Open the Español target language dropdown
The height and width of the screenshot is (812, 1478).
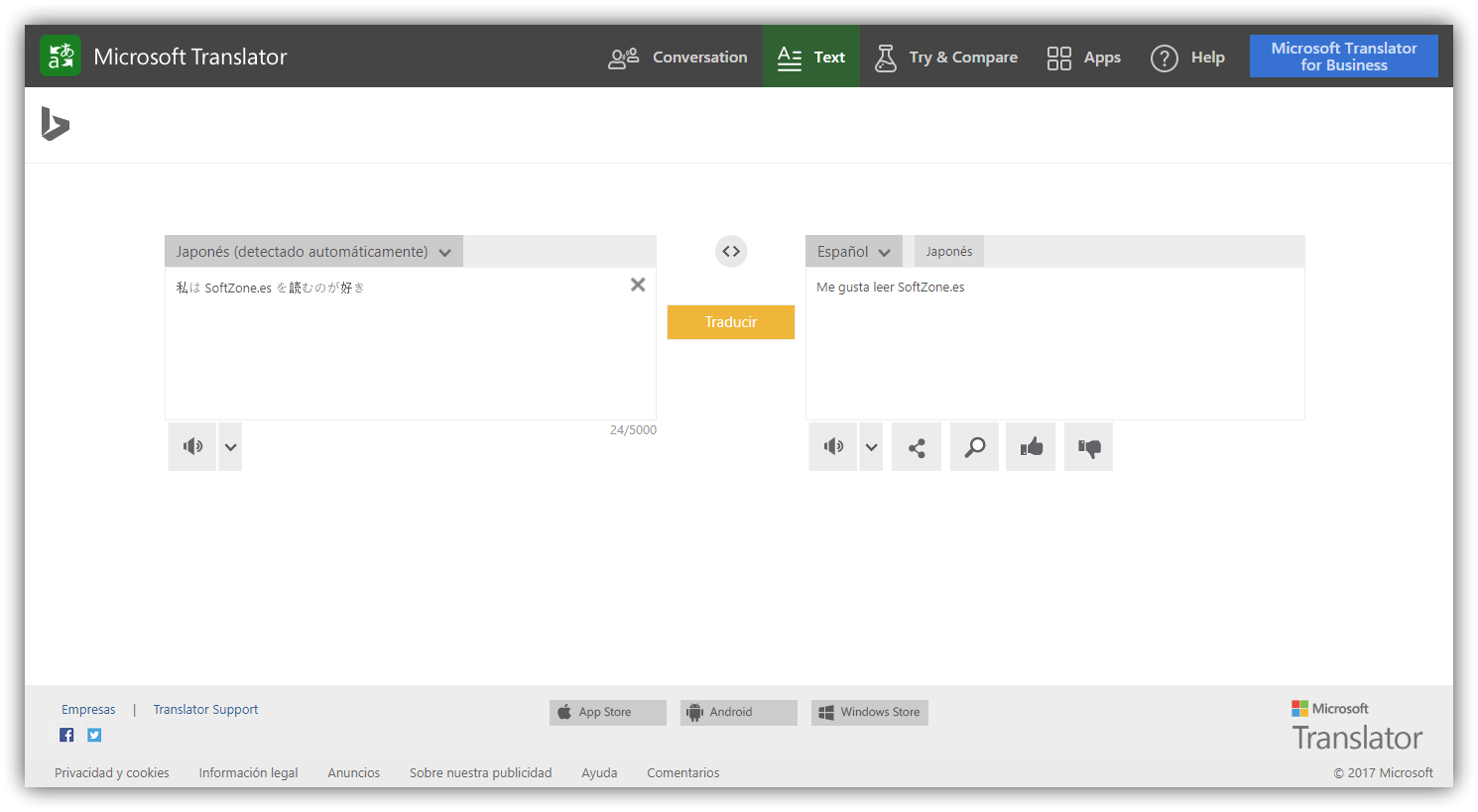854,252
